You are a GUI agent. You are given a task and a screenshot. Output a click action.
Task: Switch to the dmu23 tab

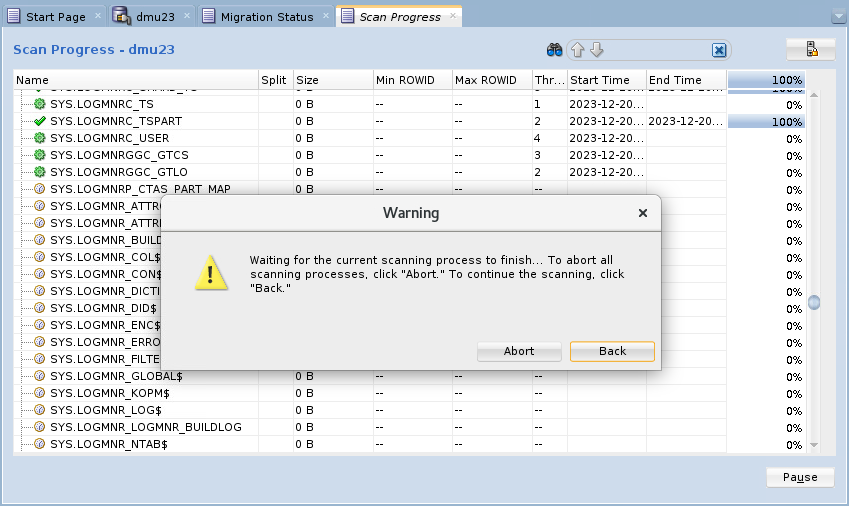click(155, 17)
